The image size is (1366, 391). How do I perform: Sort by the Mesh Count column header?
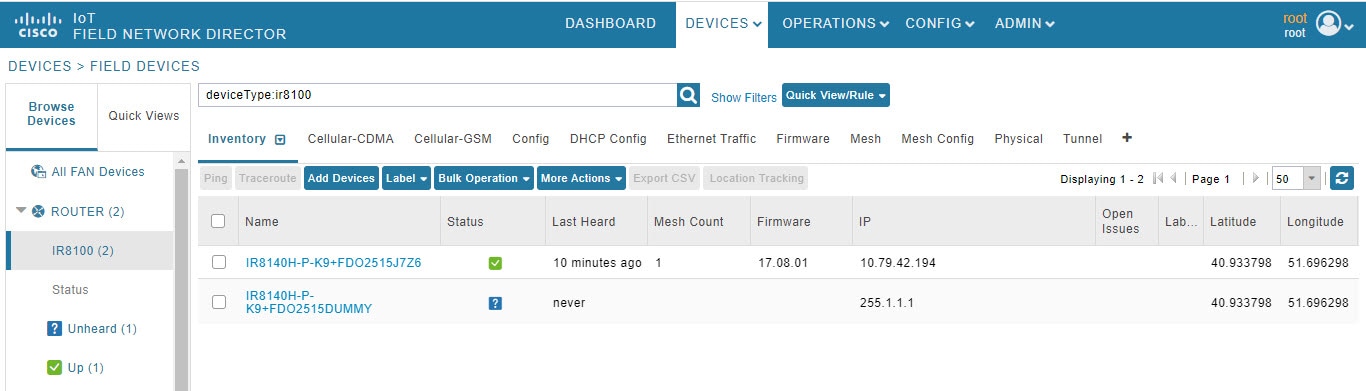pyautogui.click(x=688, y=221)
